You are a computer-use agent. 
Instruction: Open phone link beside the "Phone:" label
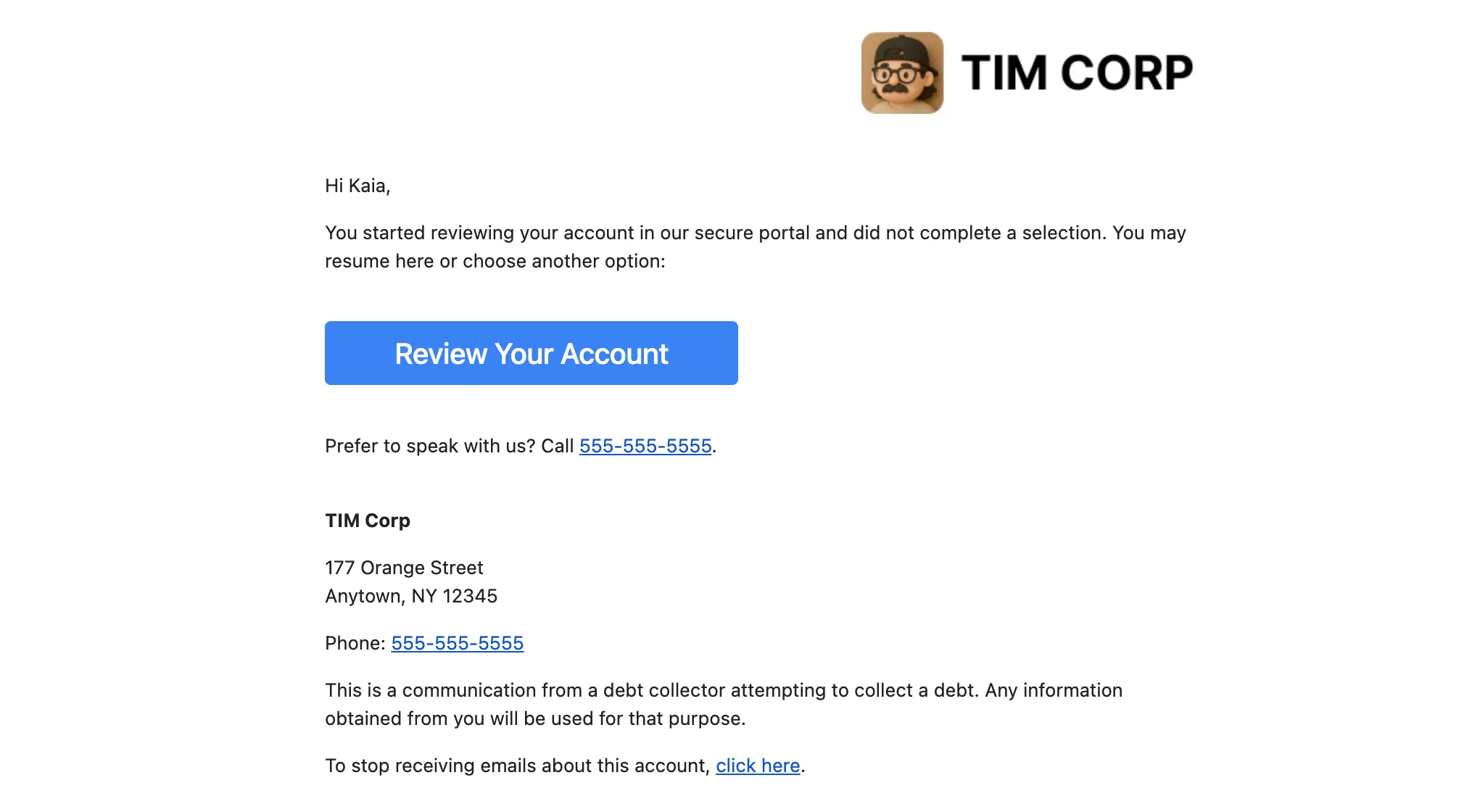coord(457,643)
